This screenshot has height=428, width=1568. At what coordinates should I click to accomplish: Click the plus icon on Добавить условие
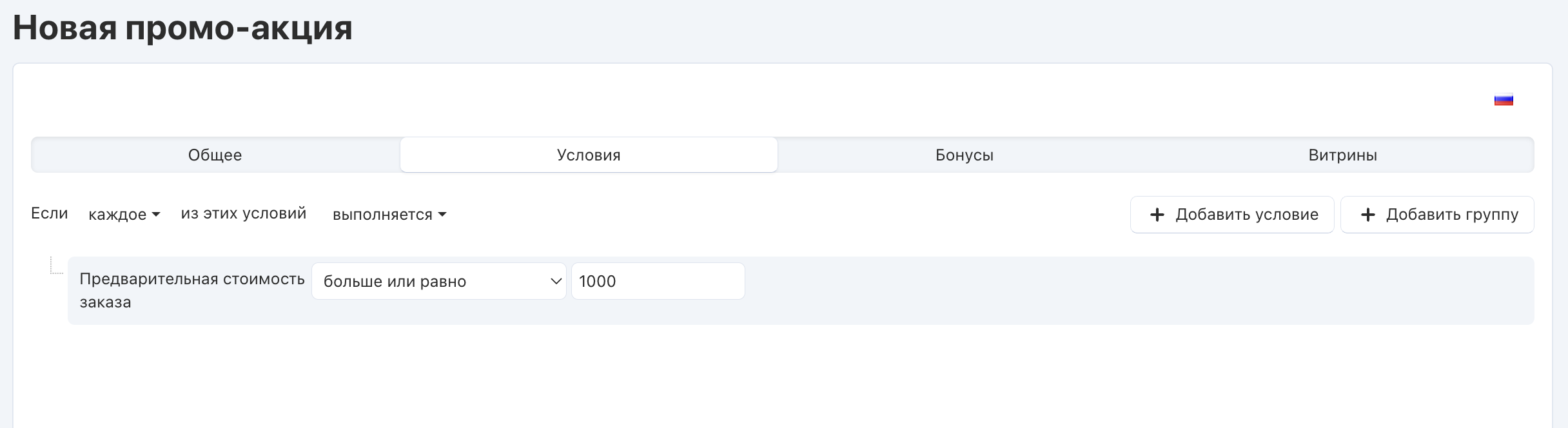(1157, 215)
